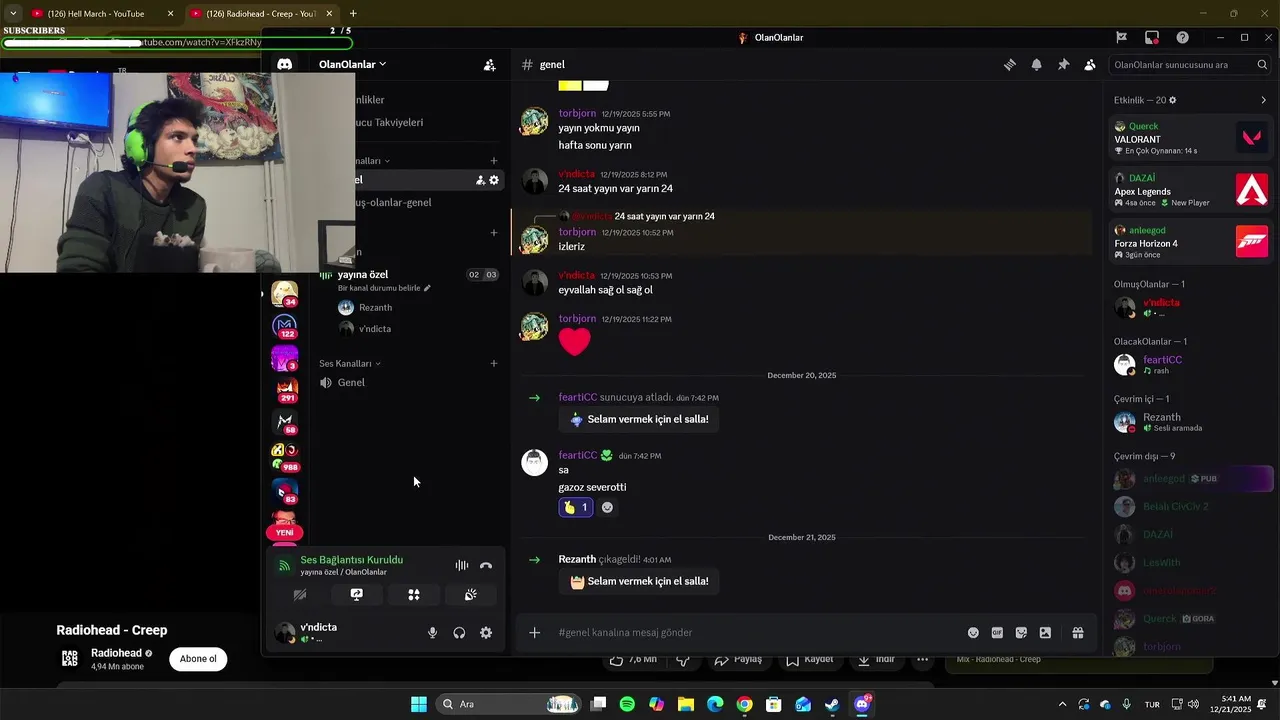This screenshot has width=1280, height=720.
Task: Open the threads icon in channel header
Action: pyautogui.click(x=1010, y=65)
